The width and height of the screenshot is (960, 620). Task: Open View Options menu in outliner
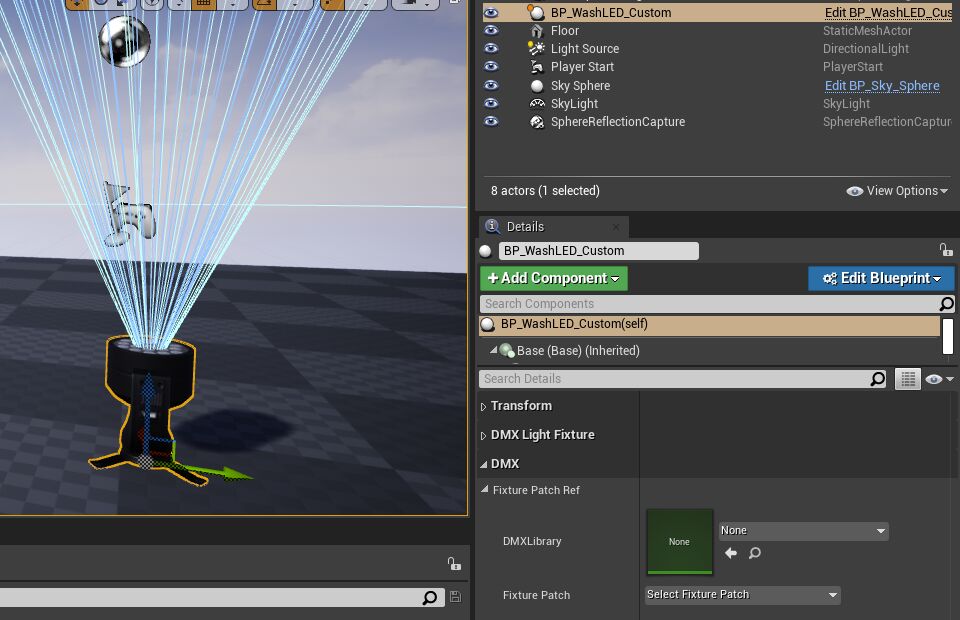pos(897,191)
